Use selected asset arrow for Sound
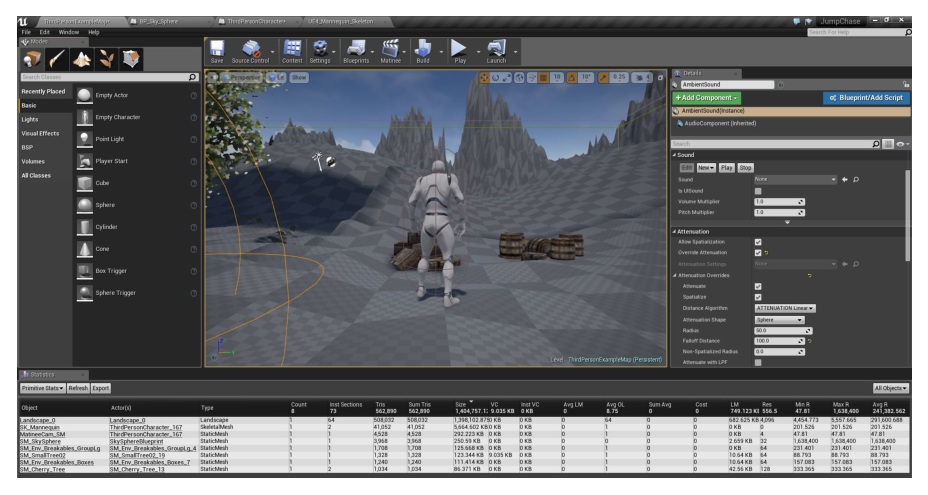Image resolution: width=928 pixels, height=495 pixels. (x=845, y=179)
